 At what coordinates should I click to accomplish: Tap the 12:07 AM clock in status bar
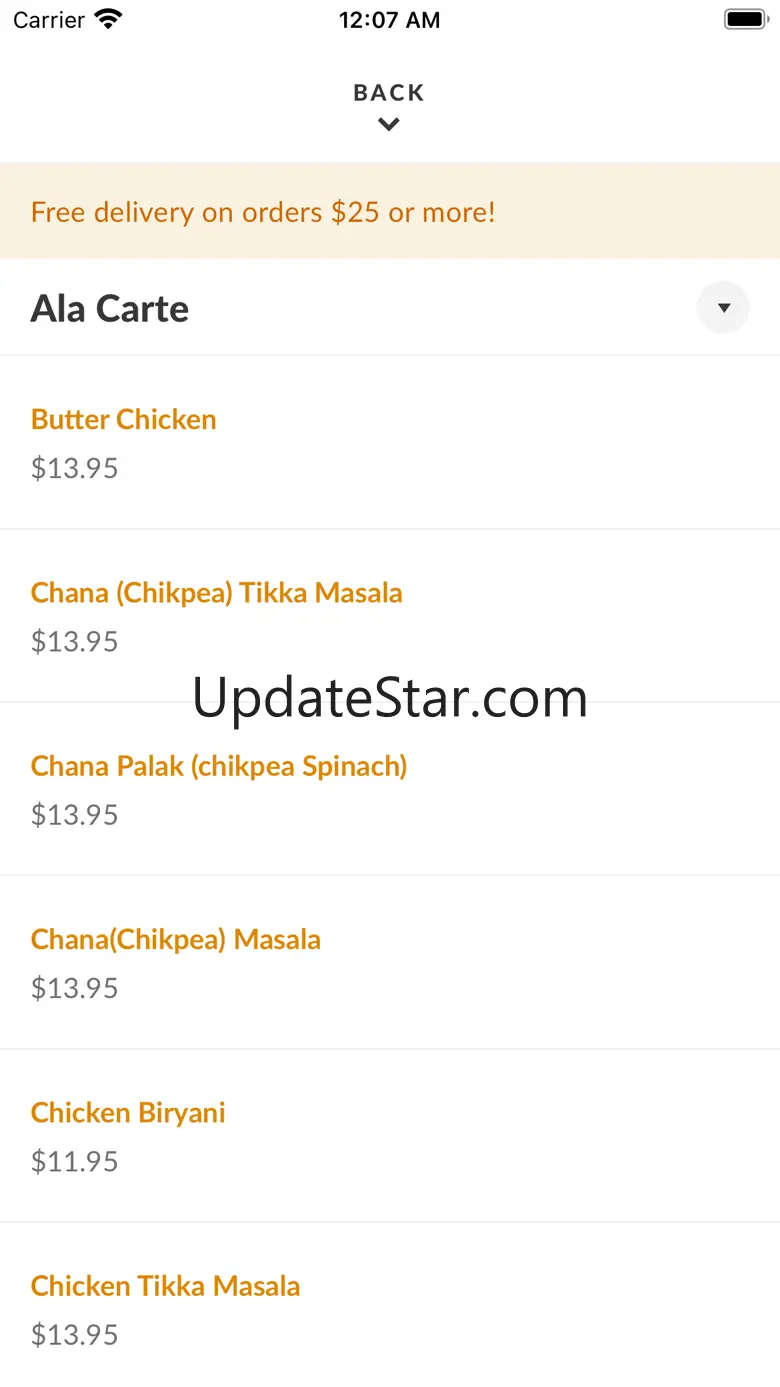tap(389, 20)
